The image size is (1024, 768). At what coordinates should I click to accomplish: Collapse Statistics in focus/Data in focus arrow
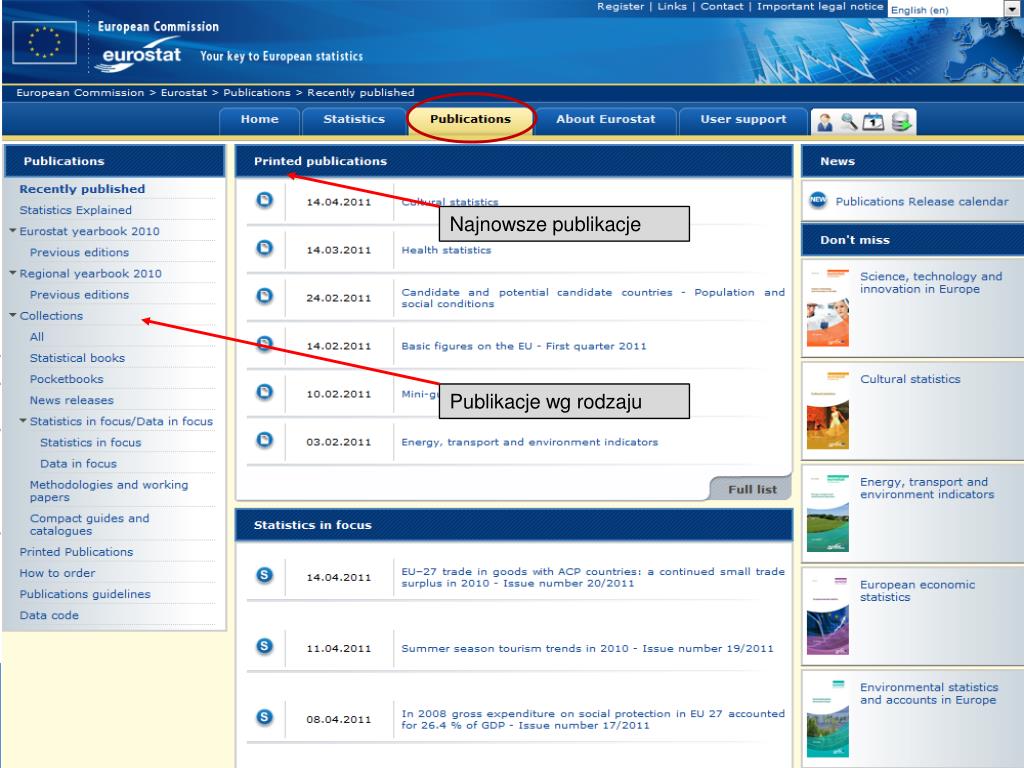(x=23, y=421)
